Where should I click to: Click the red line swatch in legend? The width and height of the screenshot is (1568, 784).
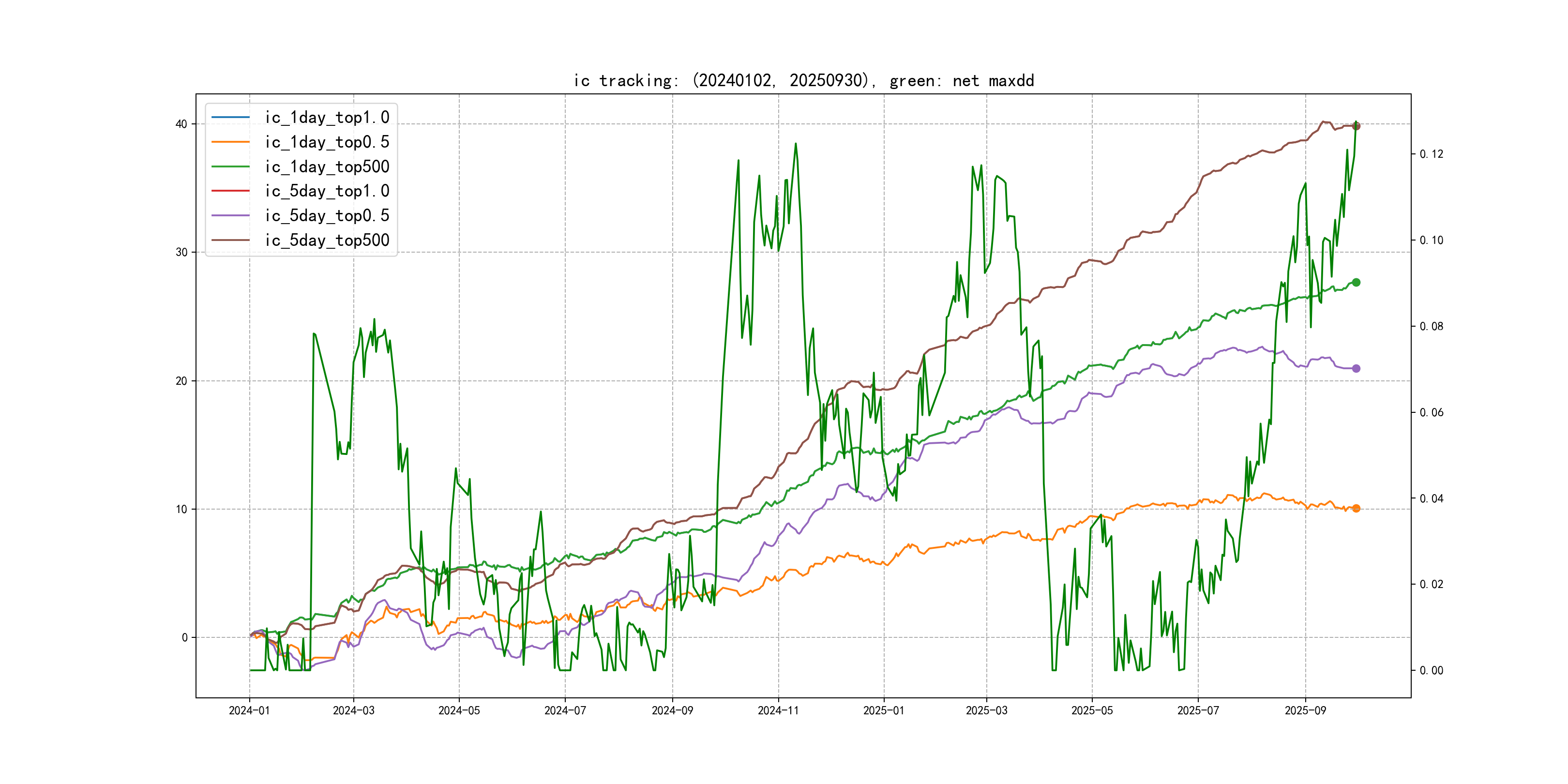point(230,191)
